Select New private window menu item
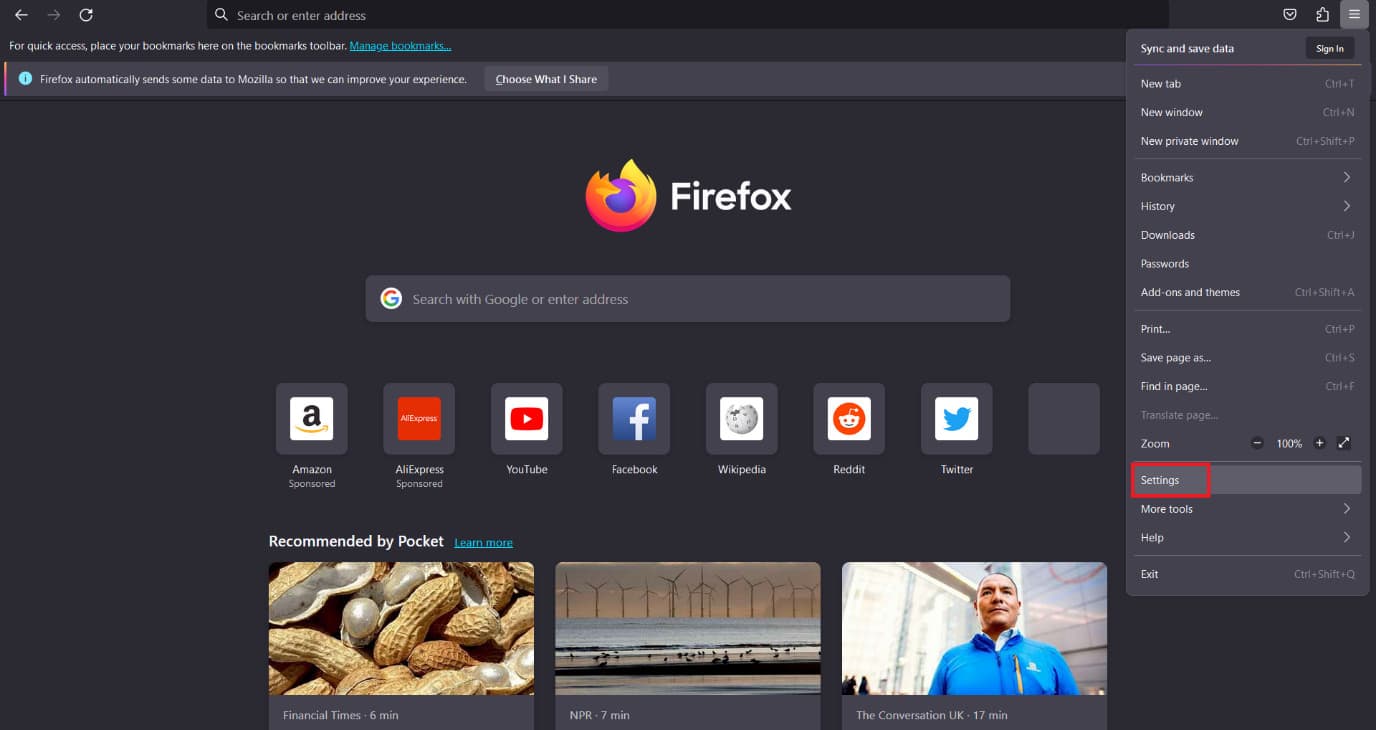 (1246, 141)
